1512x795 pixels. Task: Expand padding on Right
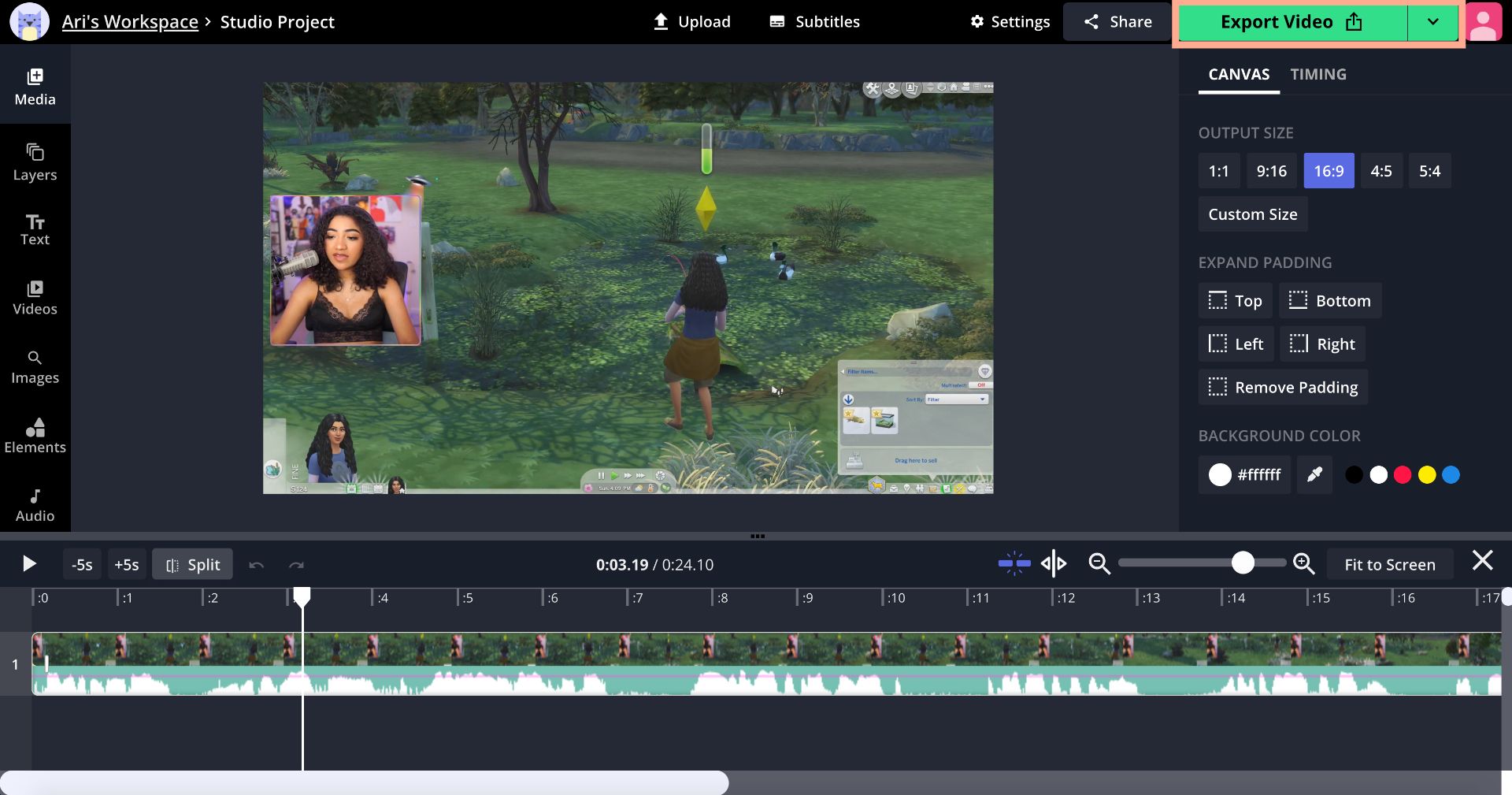coord(1323,344)
